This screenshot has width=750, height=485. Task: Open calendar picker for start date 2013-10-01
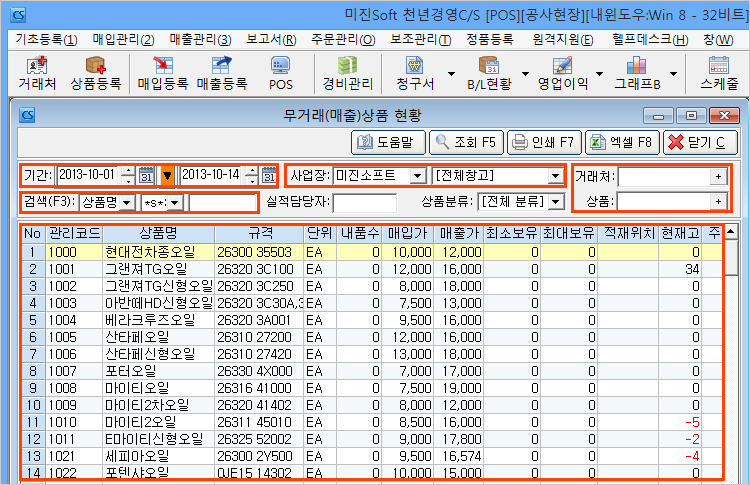pos(146,176)
